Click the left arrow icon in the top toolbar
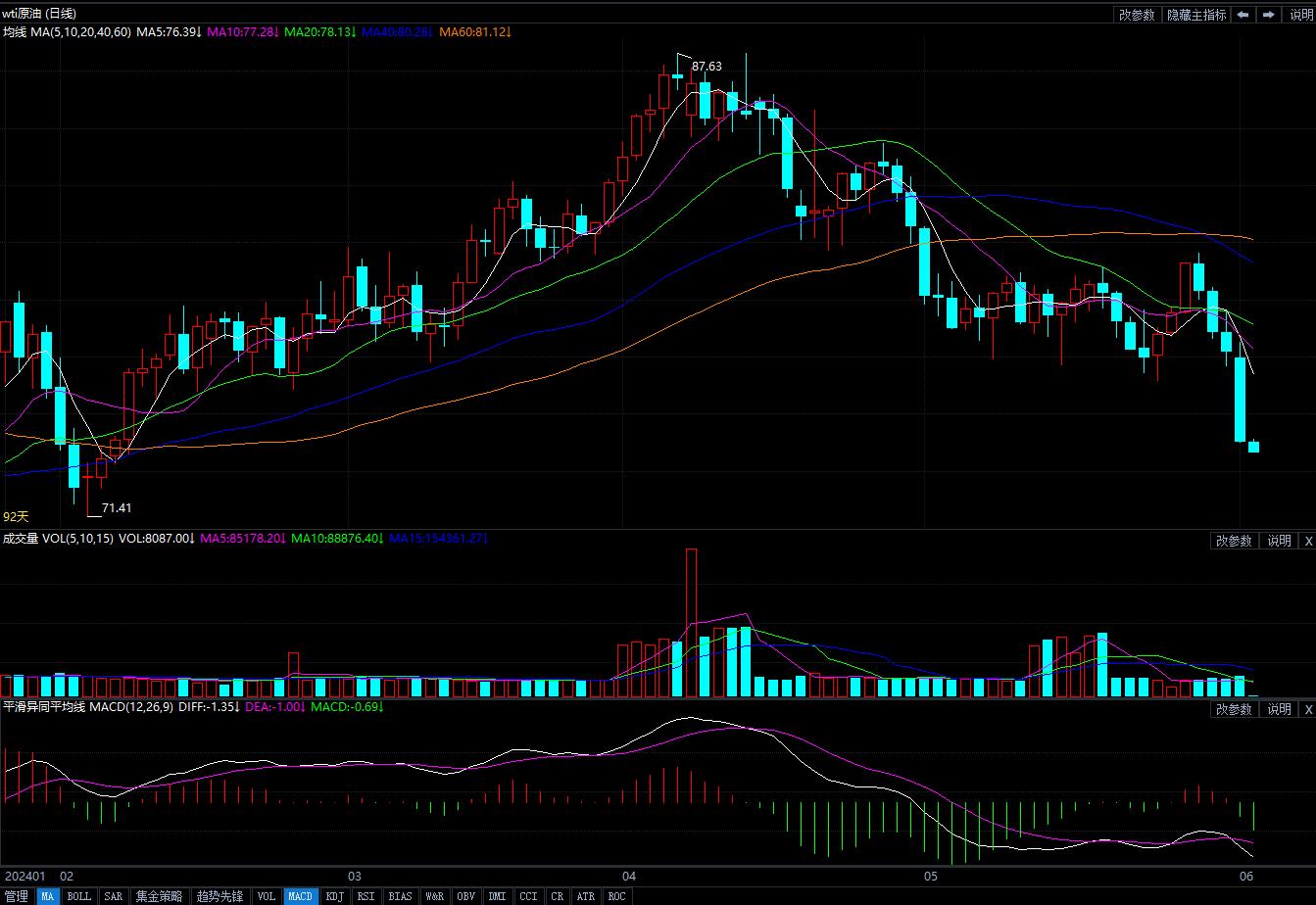 click(1243, 15)
